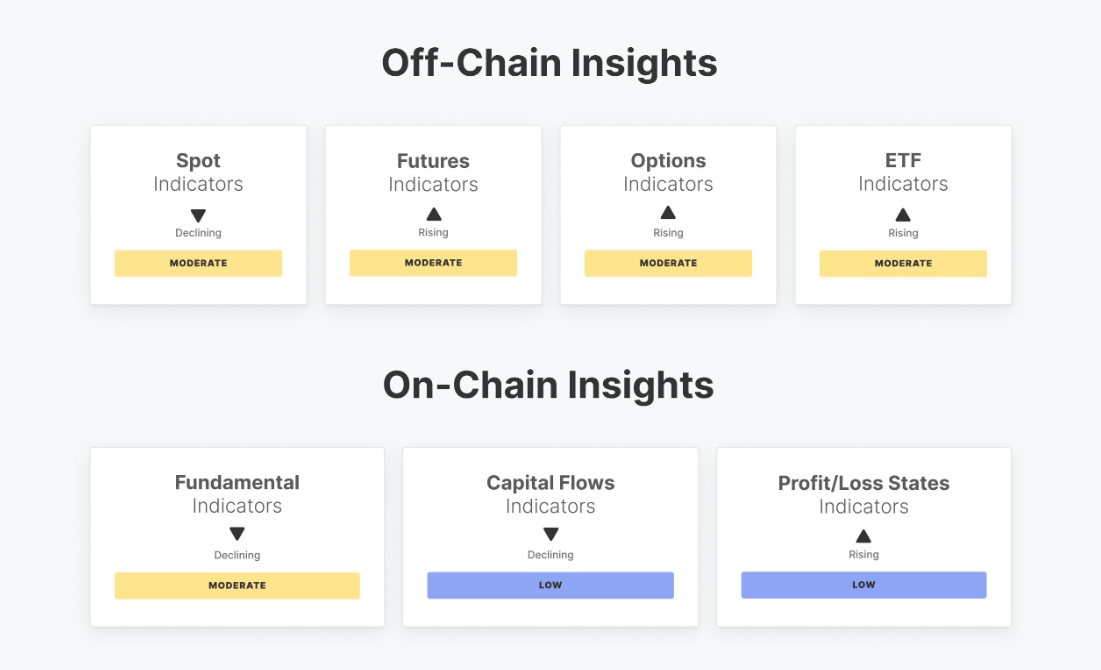1101x670 pixels.
Task: Click the rising arrow icon under Options Indicators
Action: (668, 213)
